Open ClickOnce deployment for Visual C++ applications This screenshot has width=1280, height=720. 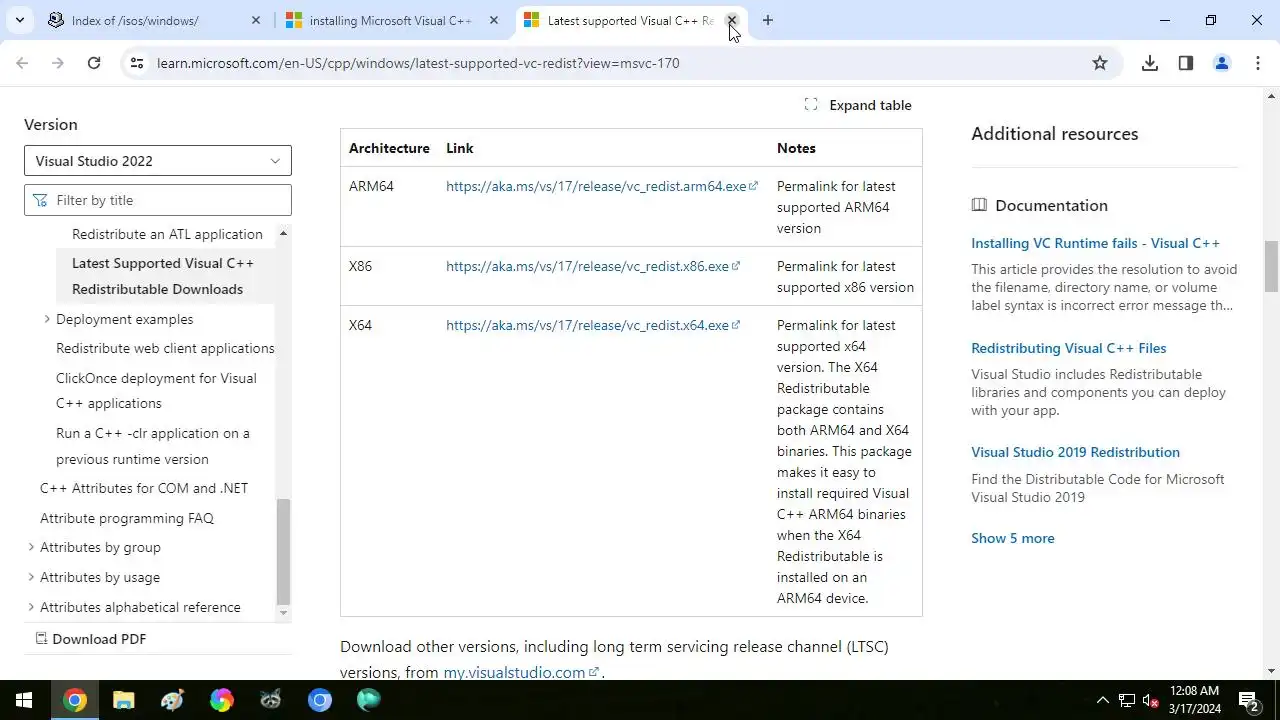point(156,391)
